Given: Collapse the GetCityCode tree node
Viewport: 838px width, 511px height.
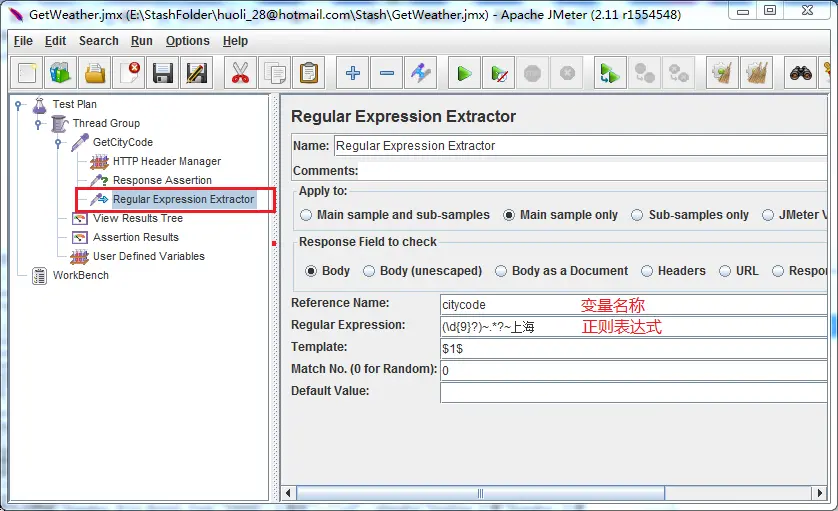Looking at the screenshot, I should [58, 143].
